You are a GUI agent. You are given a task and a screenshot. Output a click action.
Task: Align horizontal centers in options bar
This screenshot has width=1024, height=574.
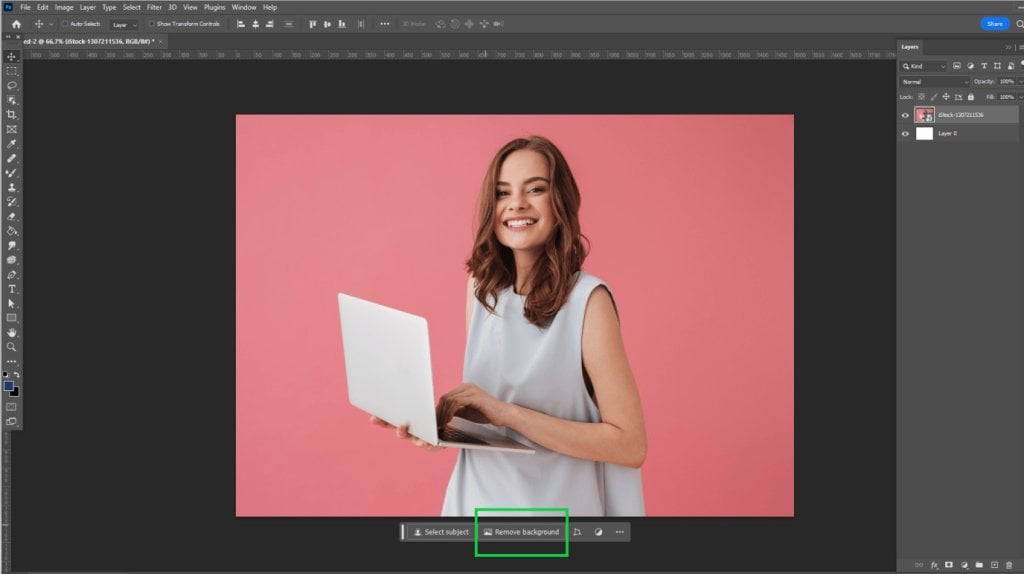[x=255, y=24]
